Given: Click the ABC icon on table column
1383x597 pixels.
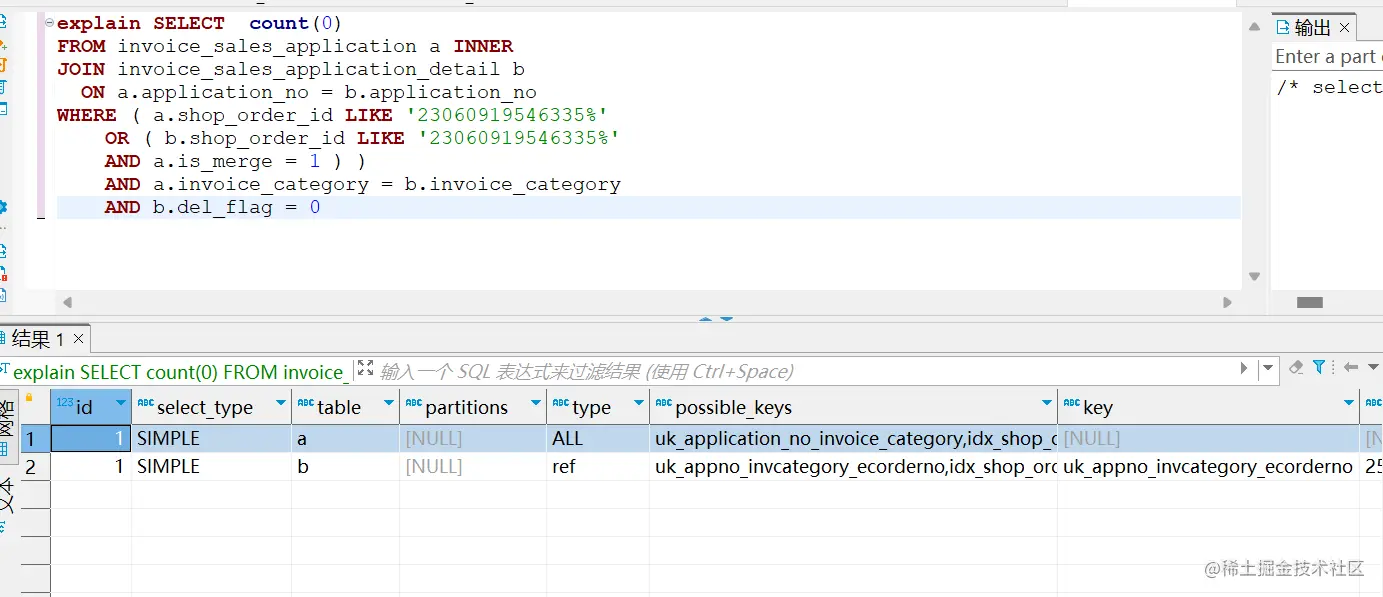Looking at the screenshot, I should pos(306,403).
